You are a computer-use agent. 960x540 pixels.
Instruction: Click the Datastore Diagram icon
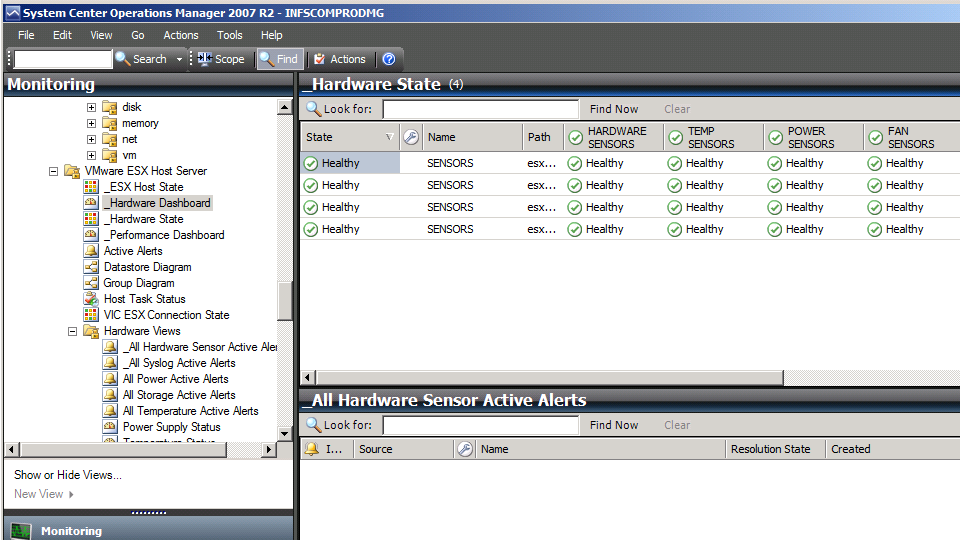(x=91, y=267)
